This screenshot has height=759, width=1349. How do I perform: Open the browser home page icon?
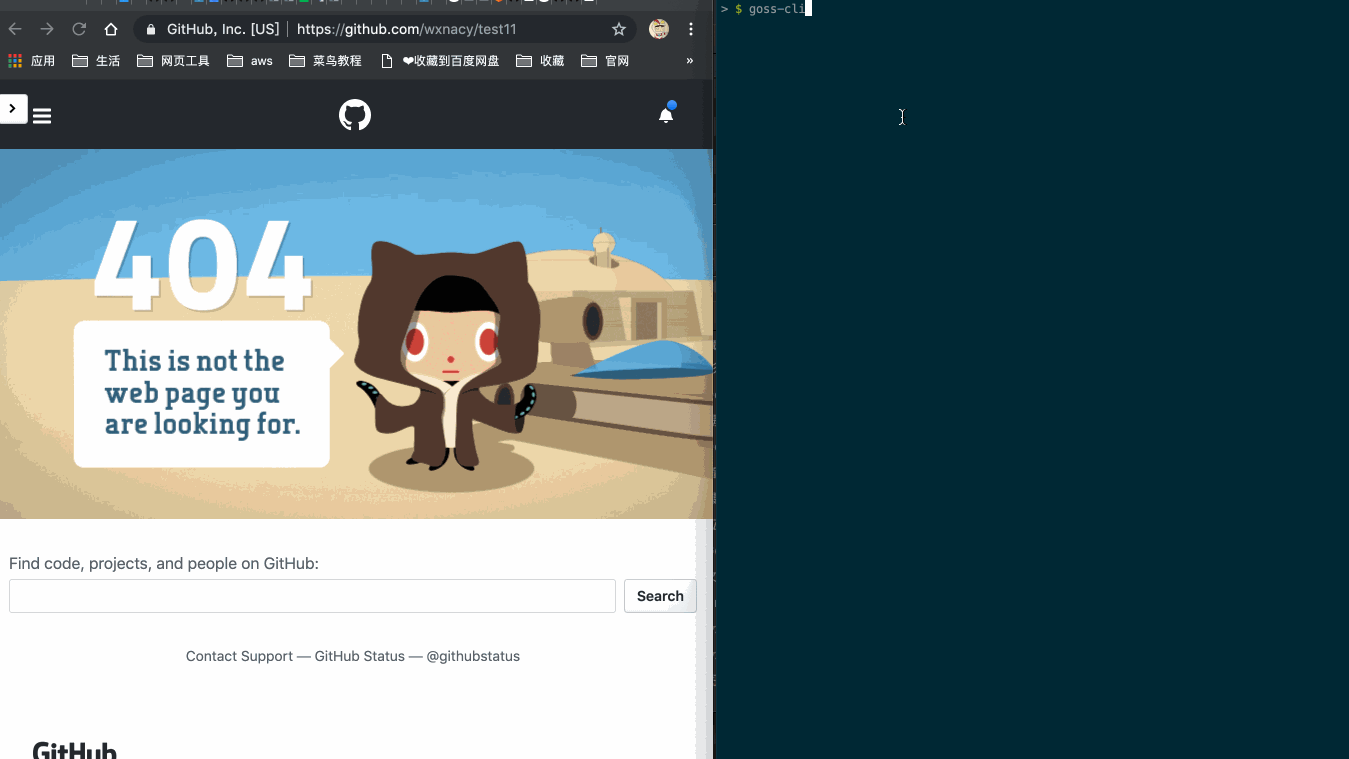pos(111,29)
